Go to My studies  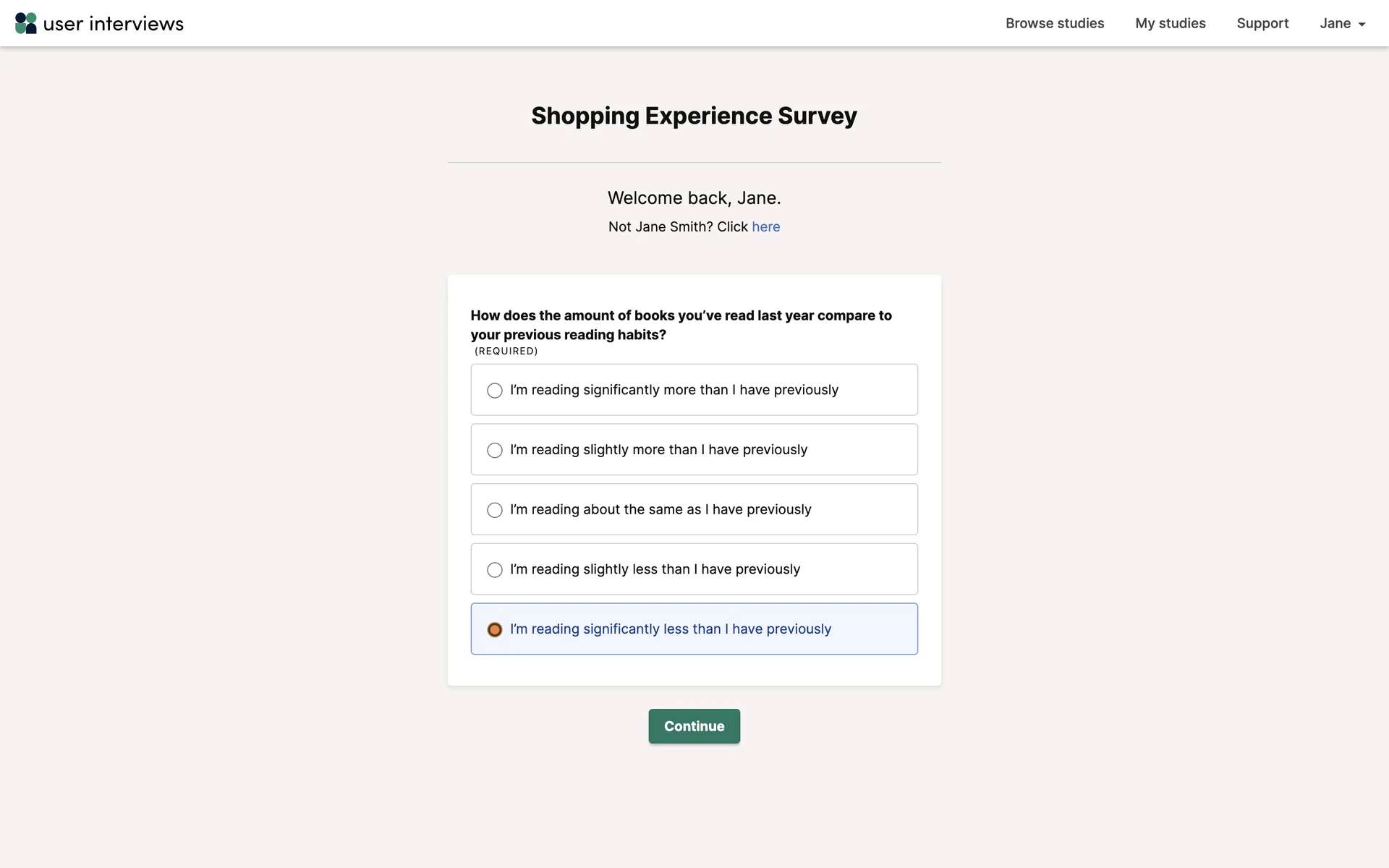pyautogui.click(x=1170, y=23)
